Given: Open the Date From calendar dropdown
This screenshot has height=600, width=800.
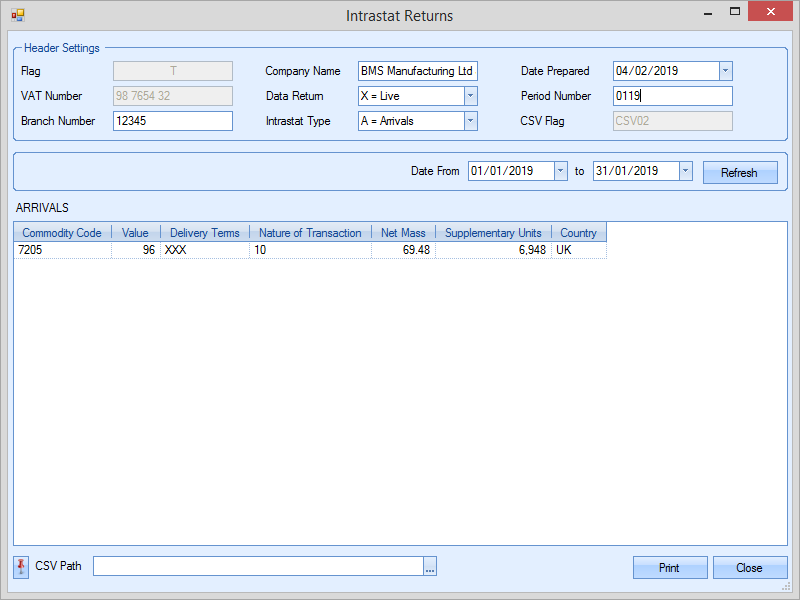Looking at the screenshot, I should (560, 171).
